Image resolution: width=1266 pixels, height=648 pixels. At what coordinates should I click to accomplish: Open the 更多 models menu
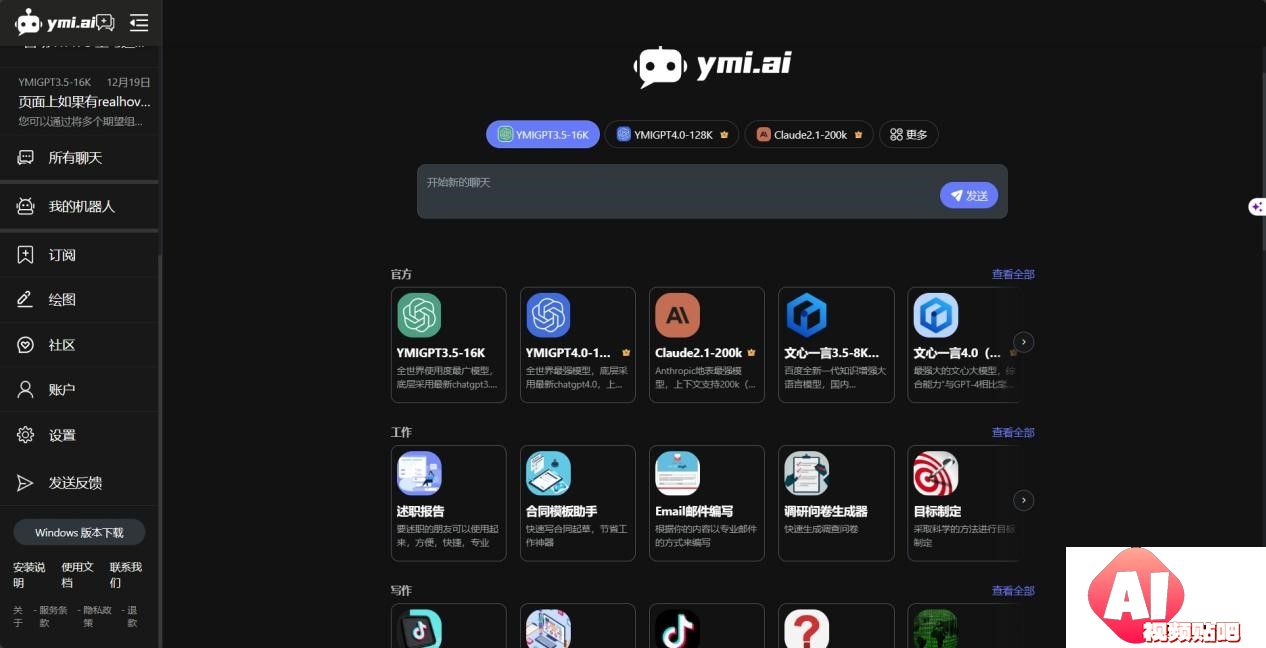coord(909,134)
